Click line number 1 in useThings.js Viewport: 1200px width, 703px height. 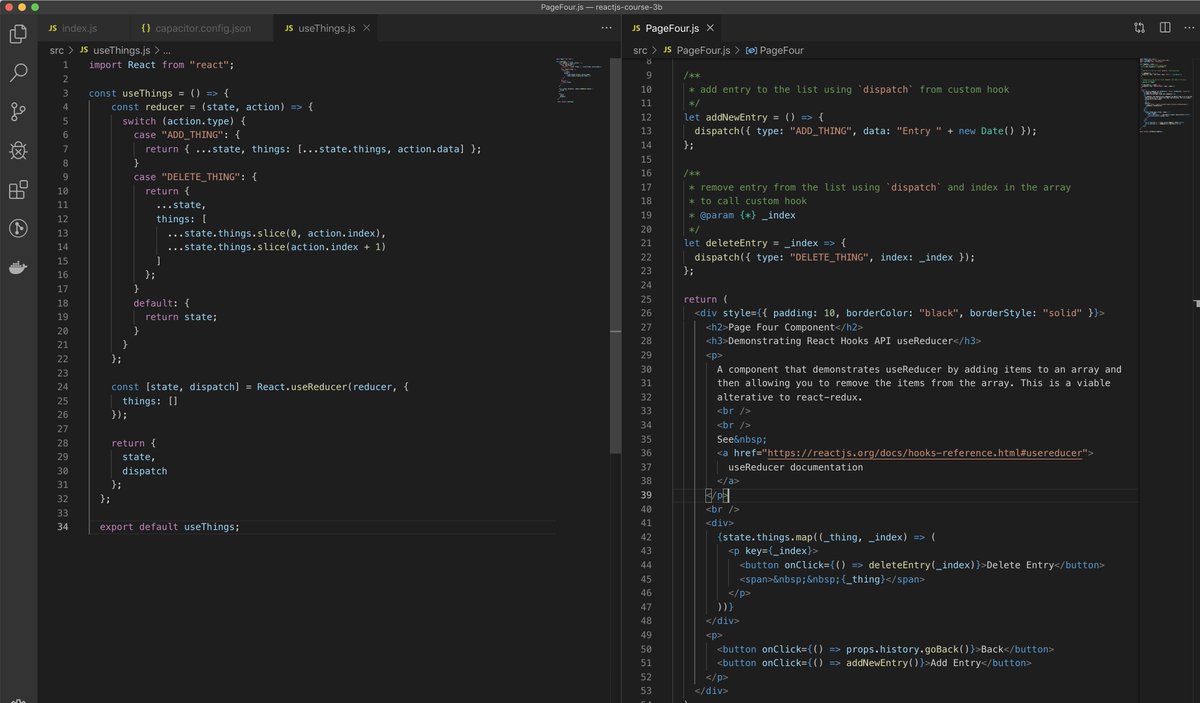click(65, 65)
